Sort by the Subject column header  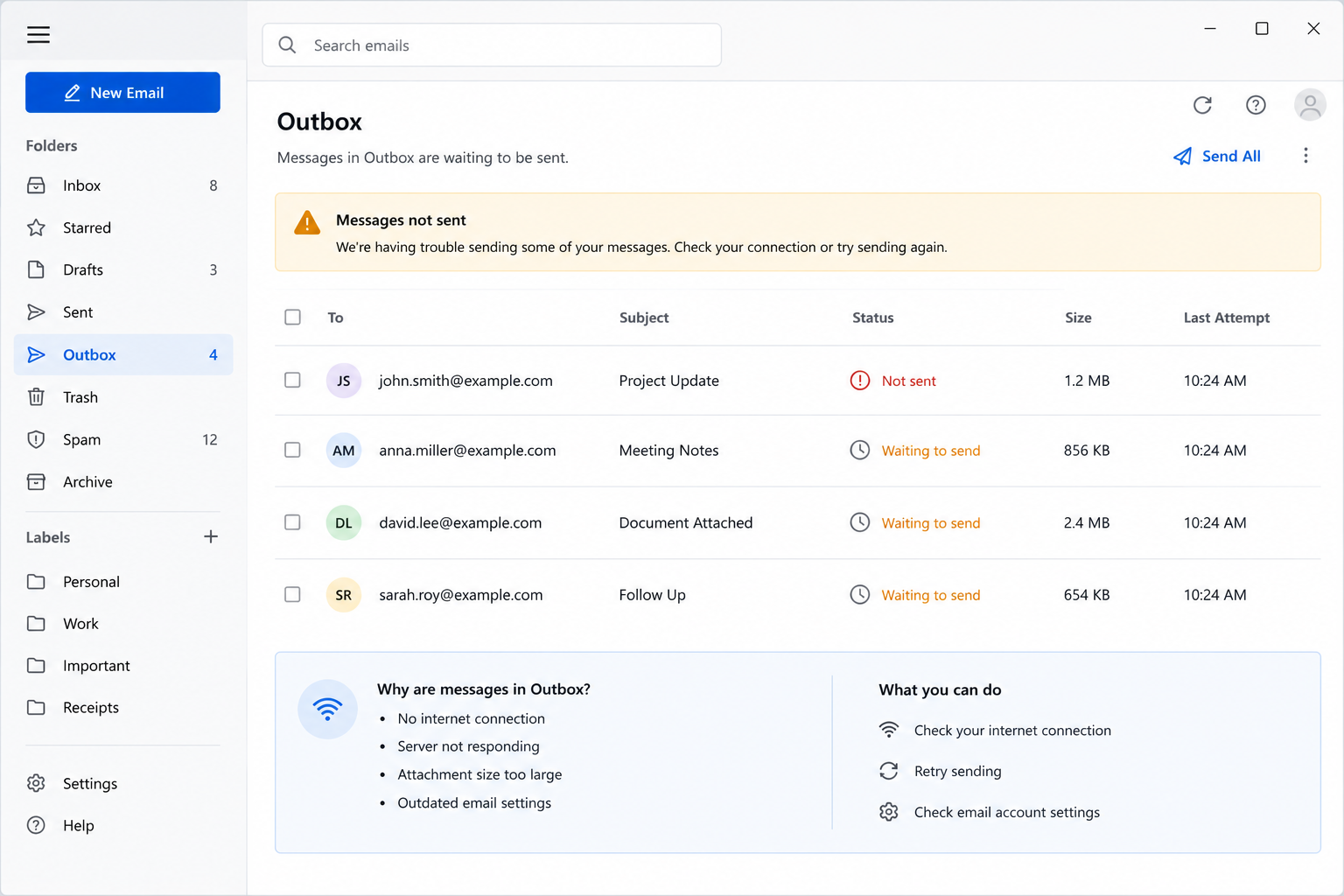[x=644, y=318]
